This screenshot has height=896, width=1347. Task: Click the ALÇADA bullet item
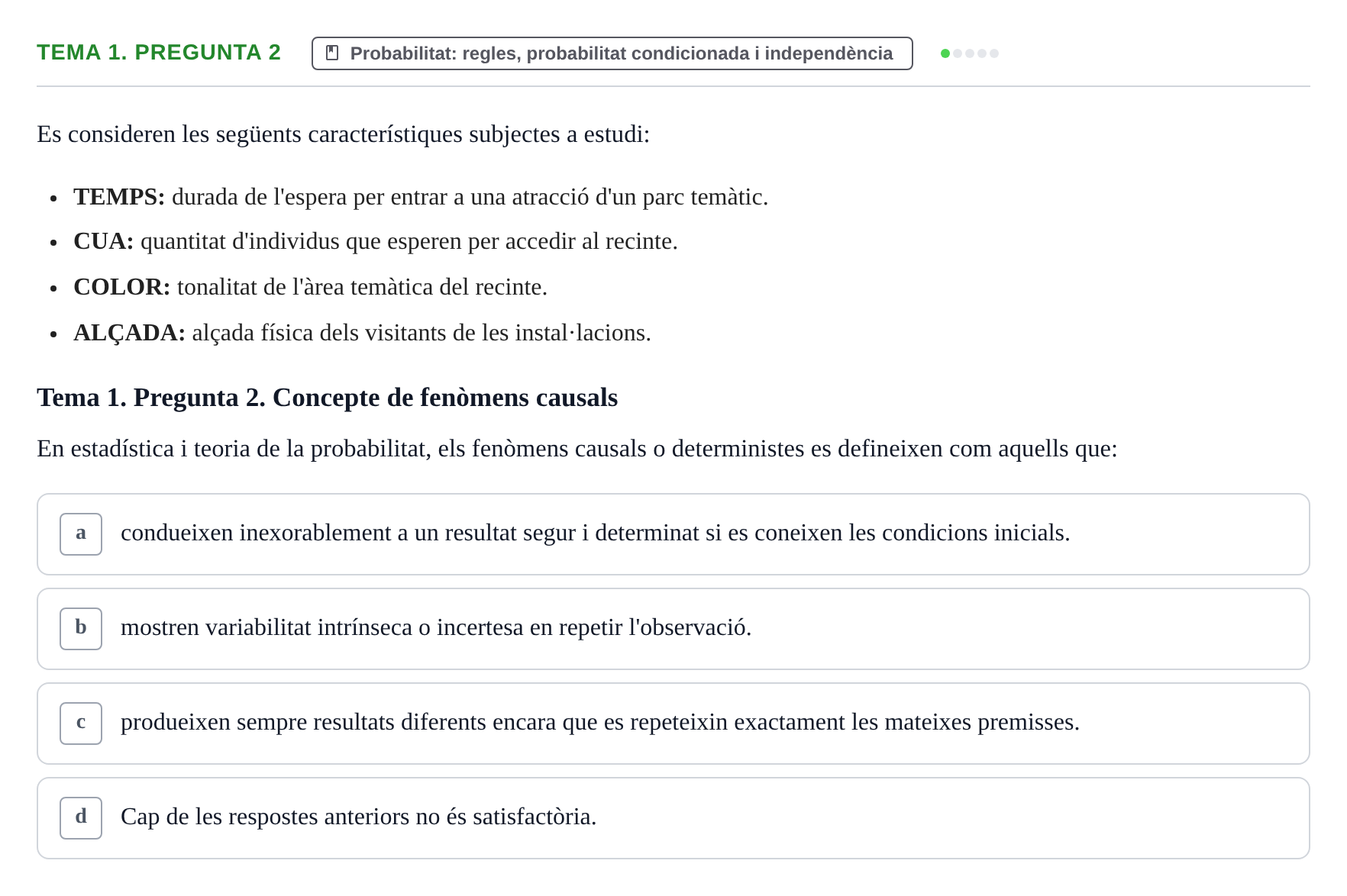(362, 333)
